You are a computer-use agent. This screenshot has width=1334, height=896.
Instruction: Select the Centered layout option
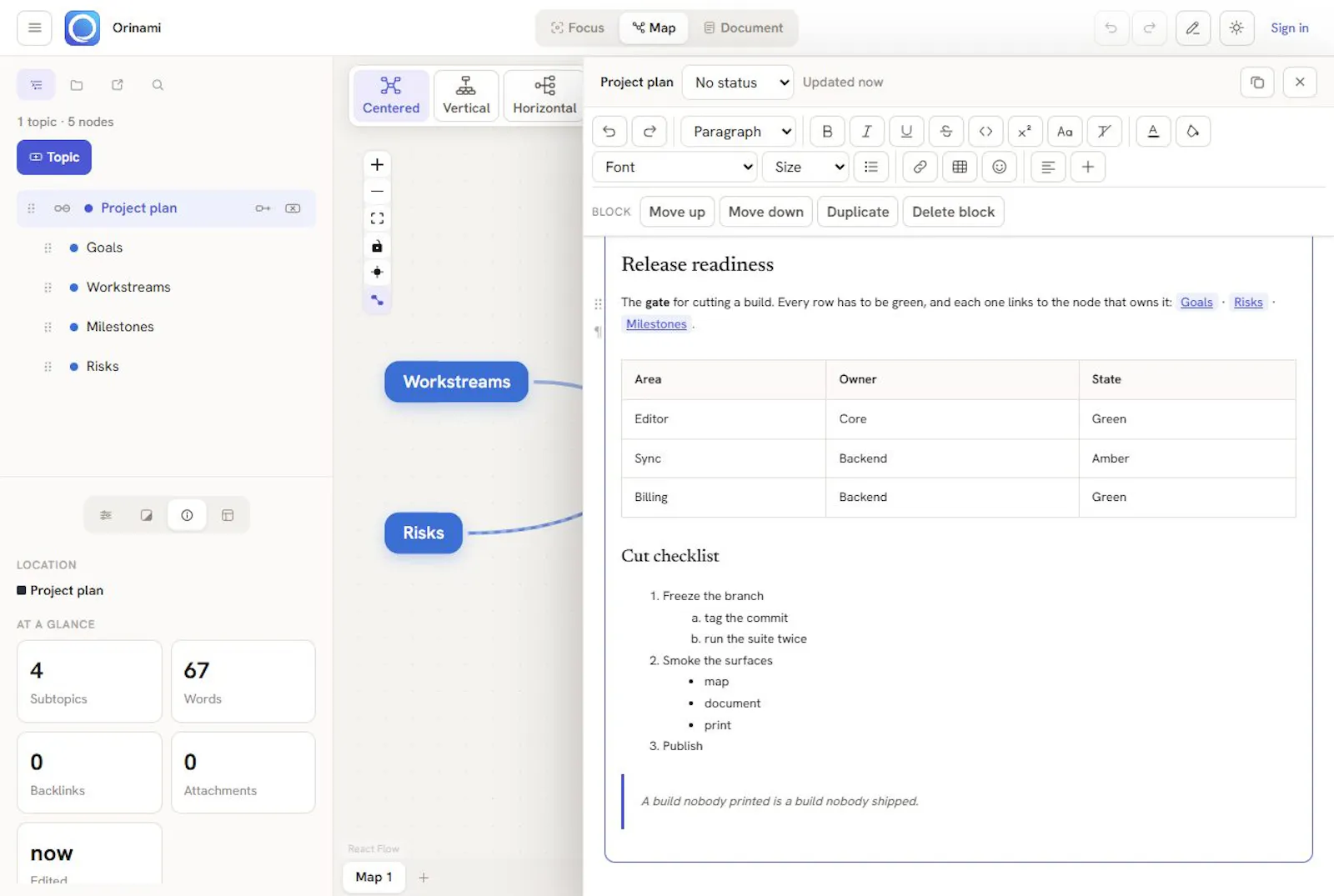click(391, 96)
